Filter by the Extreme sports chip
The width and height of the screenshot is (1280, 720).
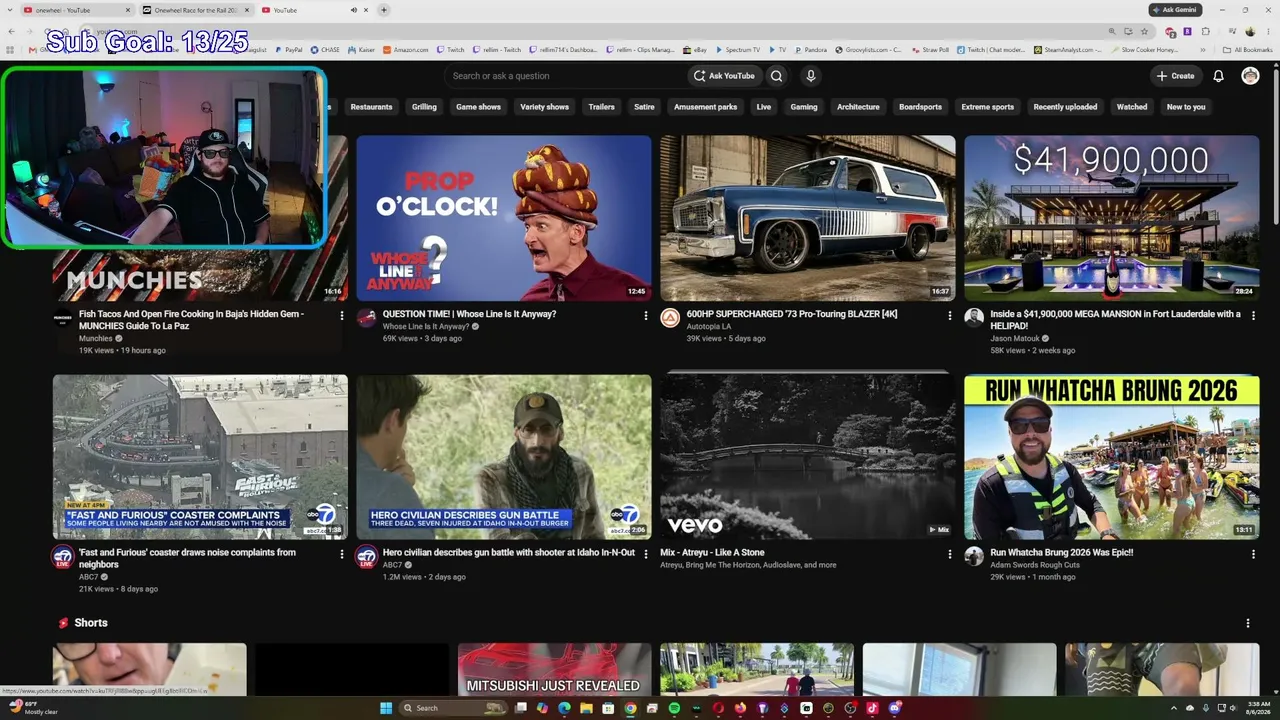click(x=988, y=107)
